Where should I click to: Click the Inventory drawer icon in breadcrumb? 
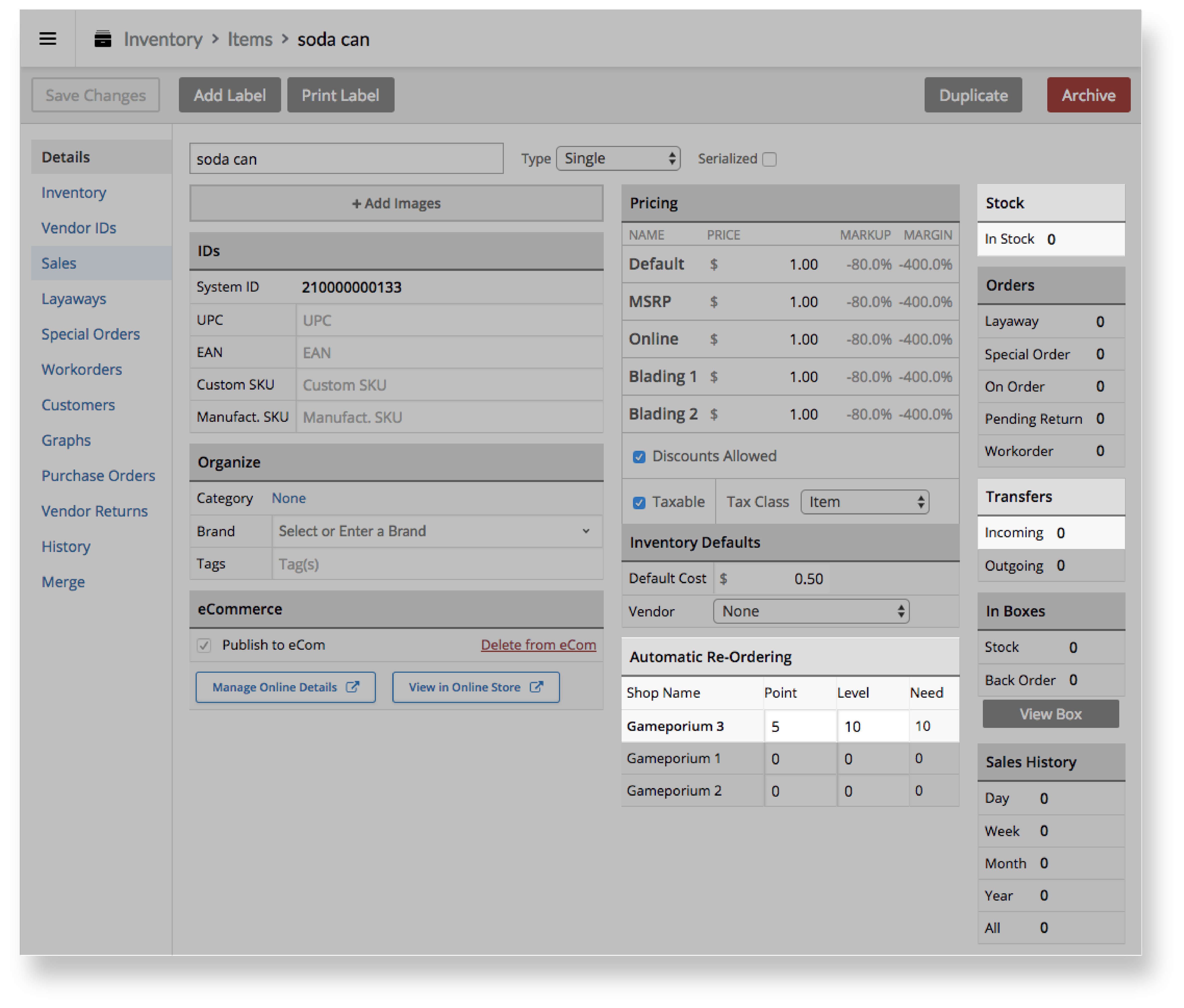103,39
